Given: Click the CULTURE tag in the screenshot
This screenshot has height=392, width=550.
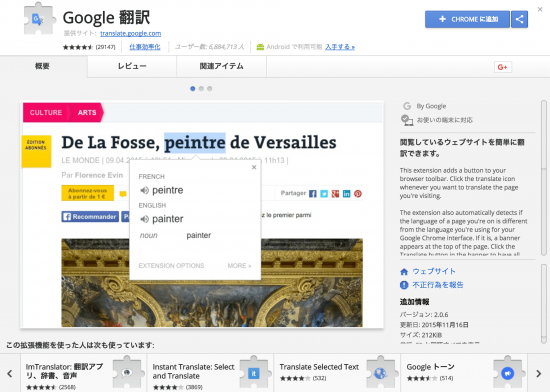Looking at the screenshot, I should (46, 113).
